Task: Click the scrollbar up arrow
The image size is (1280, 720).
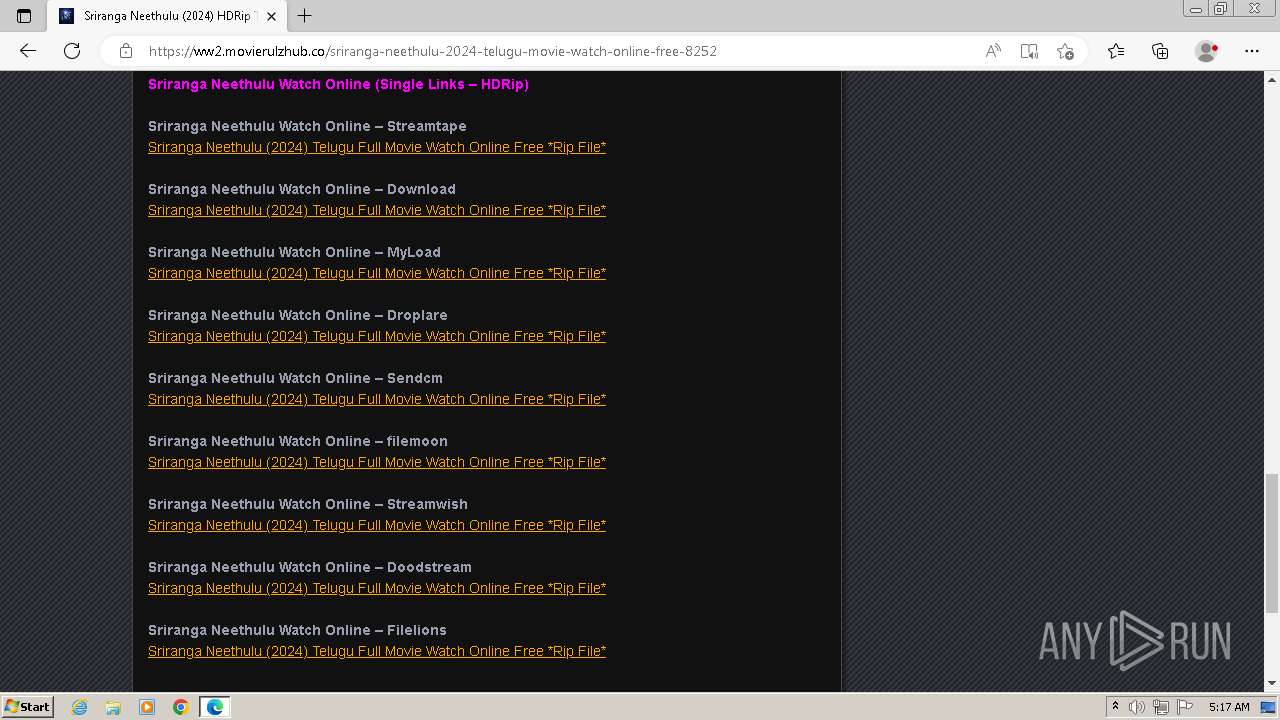Action: [1272, 78]
